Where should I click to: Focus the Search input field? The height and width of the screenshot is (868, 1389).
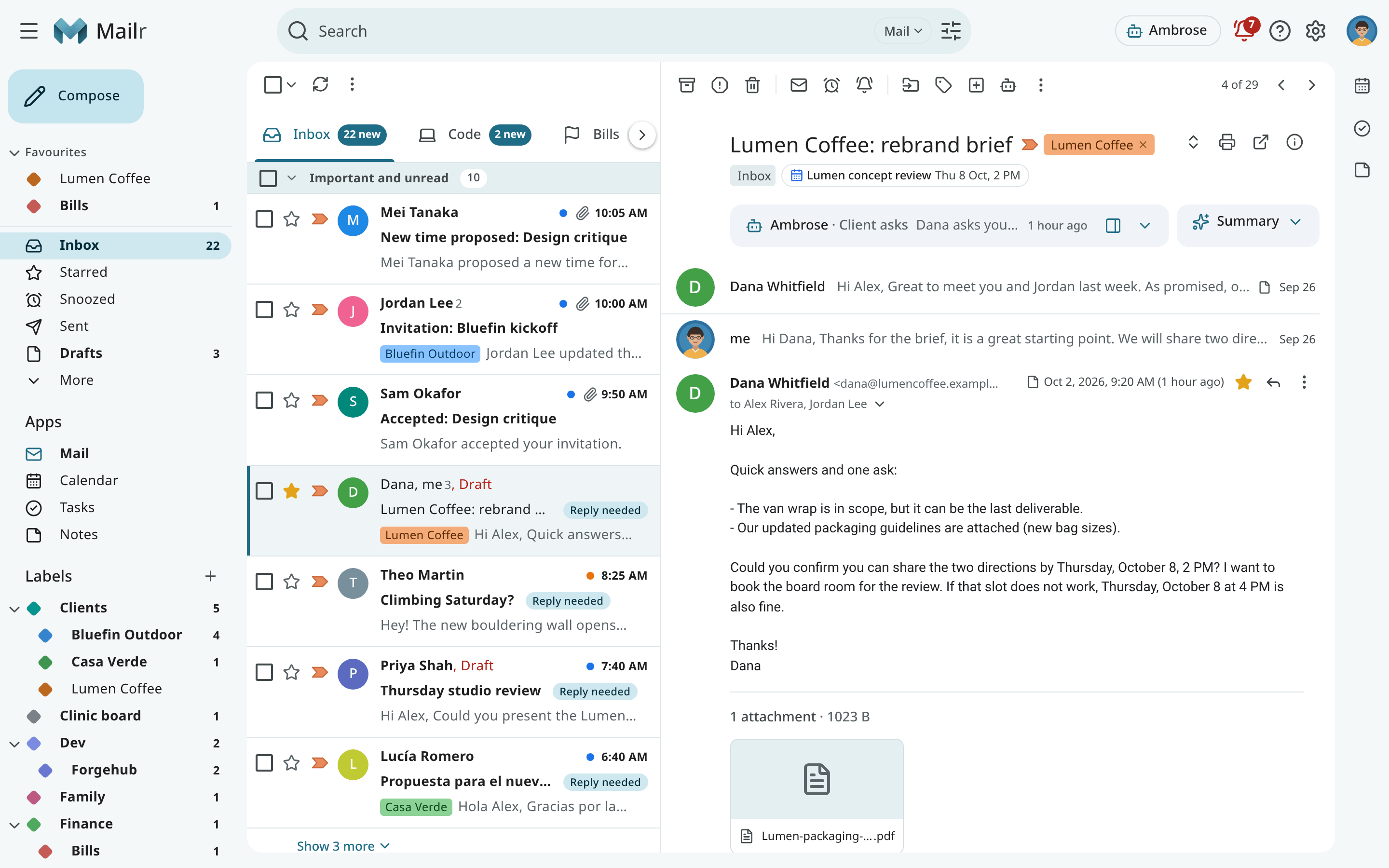pyautogui.click(x=591, y=31)
